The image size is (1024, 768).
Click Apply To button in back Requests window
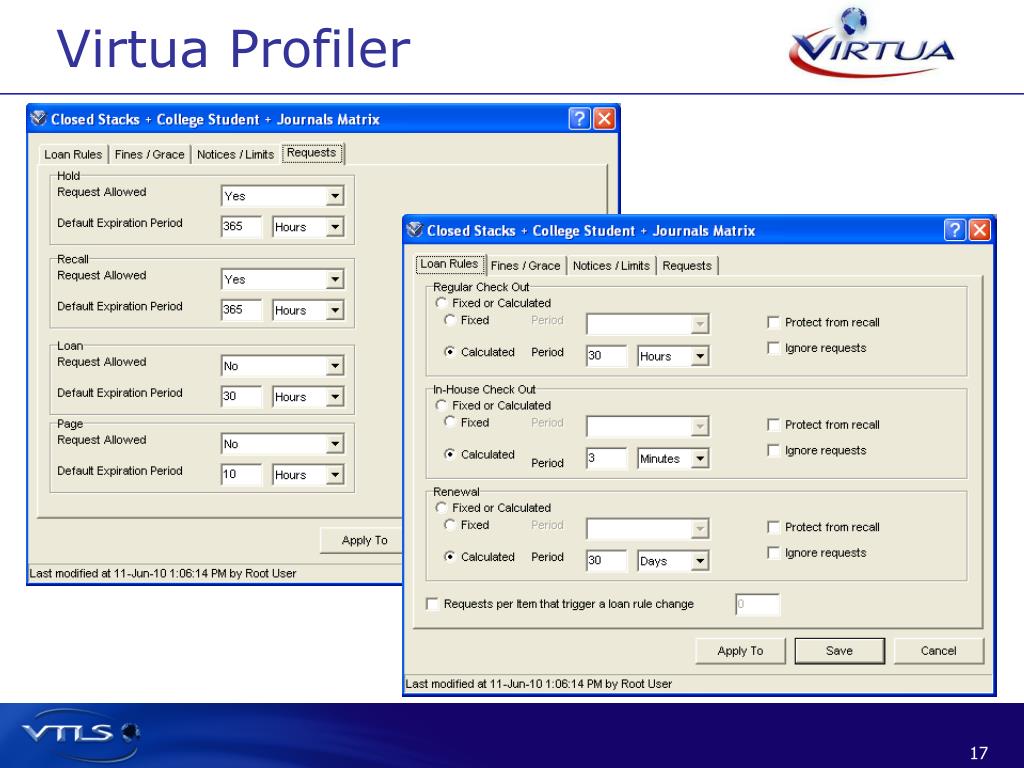click(x=362, y=540)
